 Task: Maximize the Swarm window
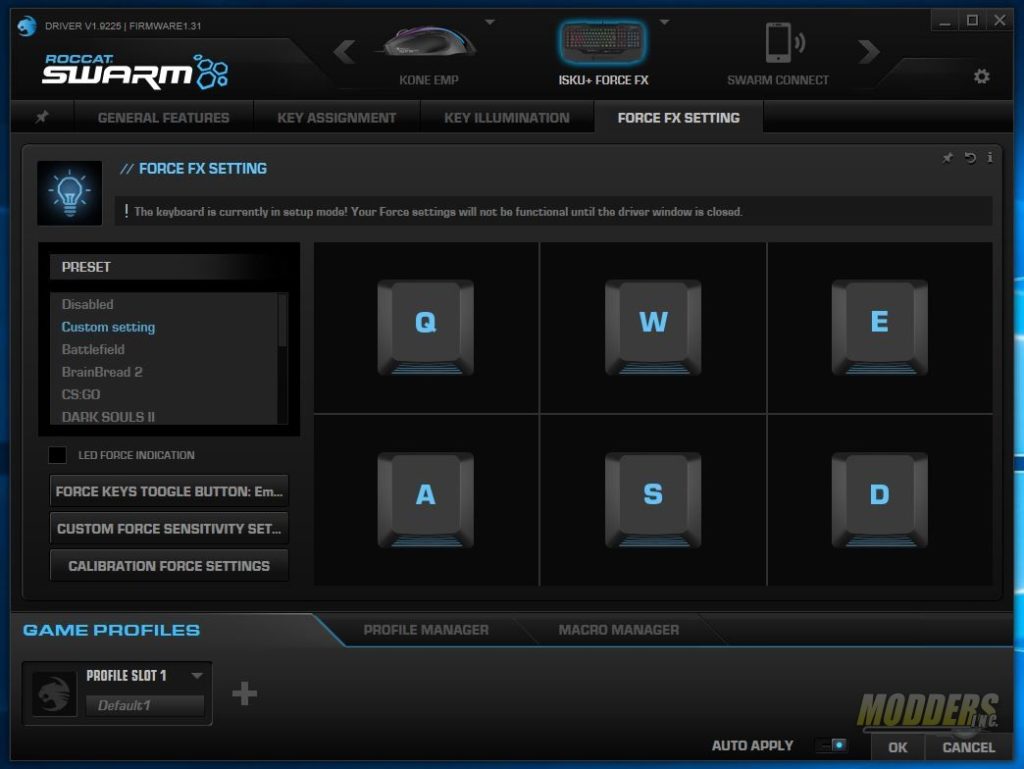point(972,21)
